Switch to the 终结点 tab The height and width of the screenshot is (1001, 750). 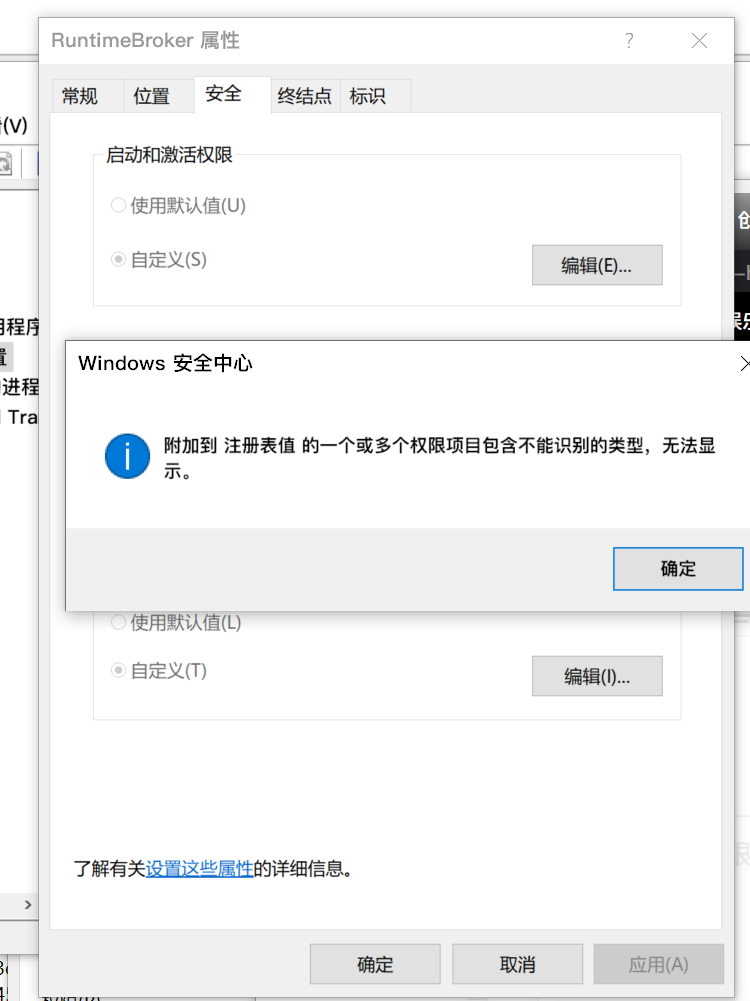pos(305,96)
